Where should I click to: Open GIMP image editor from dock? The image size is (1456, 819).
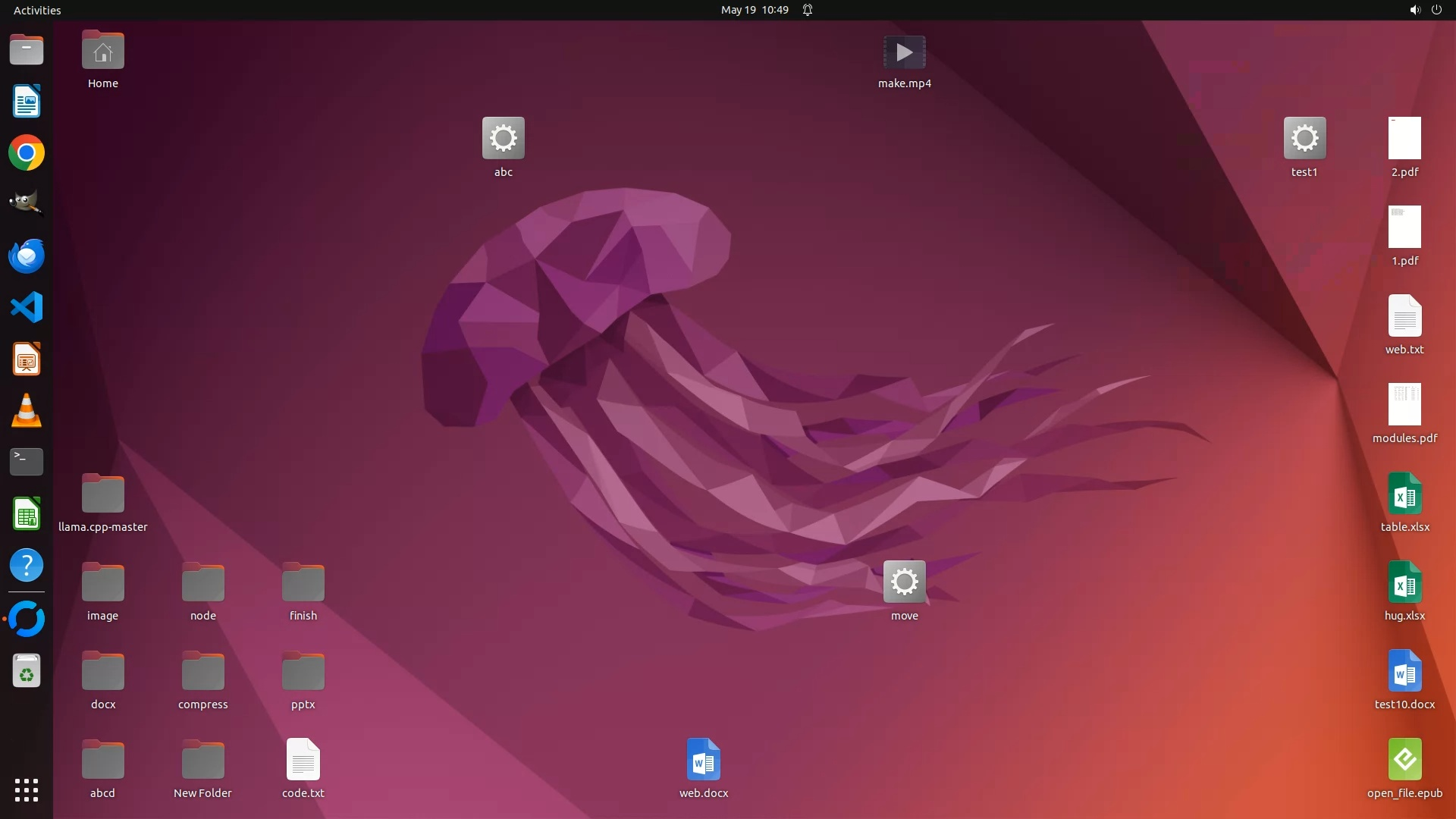tap(27, 205)
